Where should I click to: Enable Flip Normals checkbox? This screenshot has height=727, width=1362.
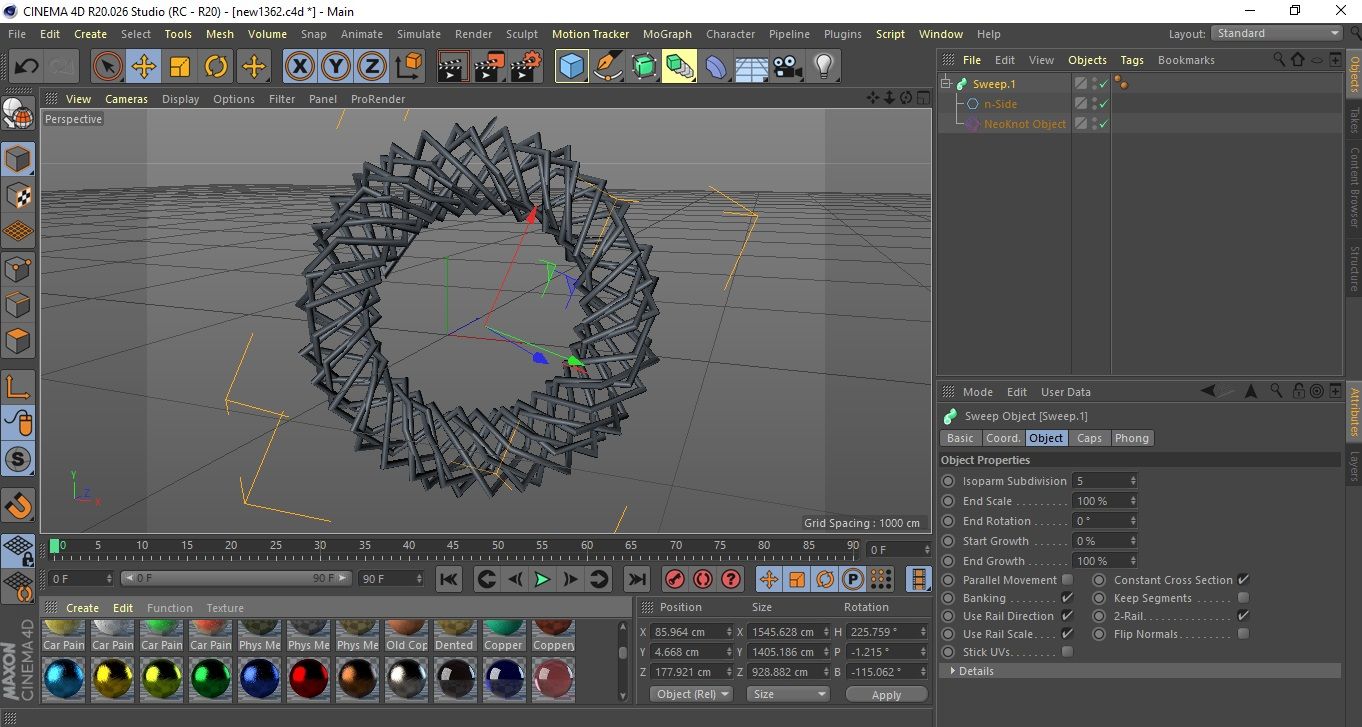click(x=1243, y=634)
